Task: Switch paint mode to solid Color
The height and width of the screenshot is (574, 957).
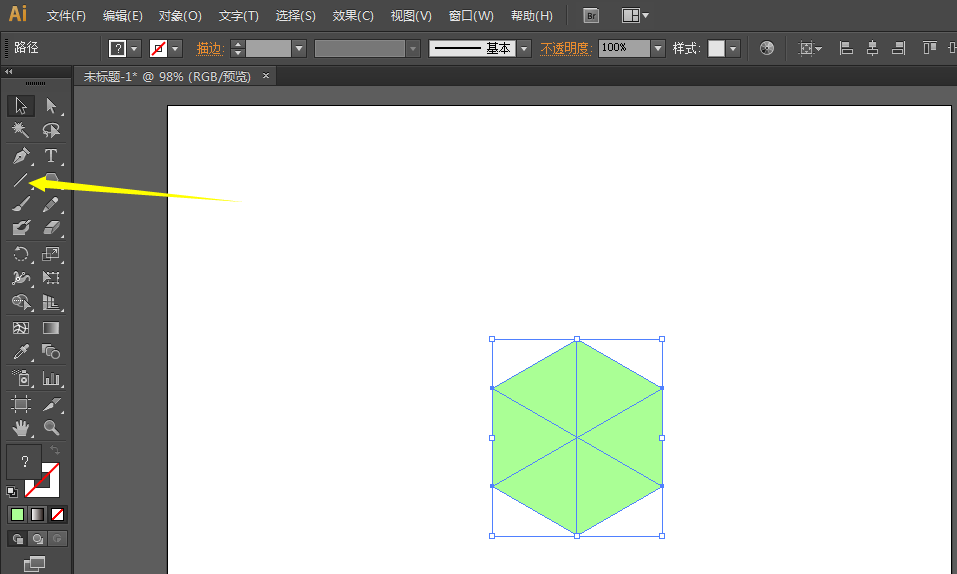Action: [x=17, y=514]
